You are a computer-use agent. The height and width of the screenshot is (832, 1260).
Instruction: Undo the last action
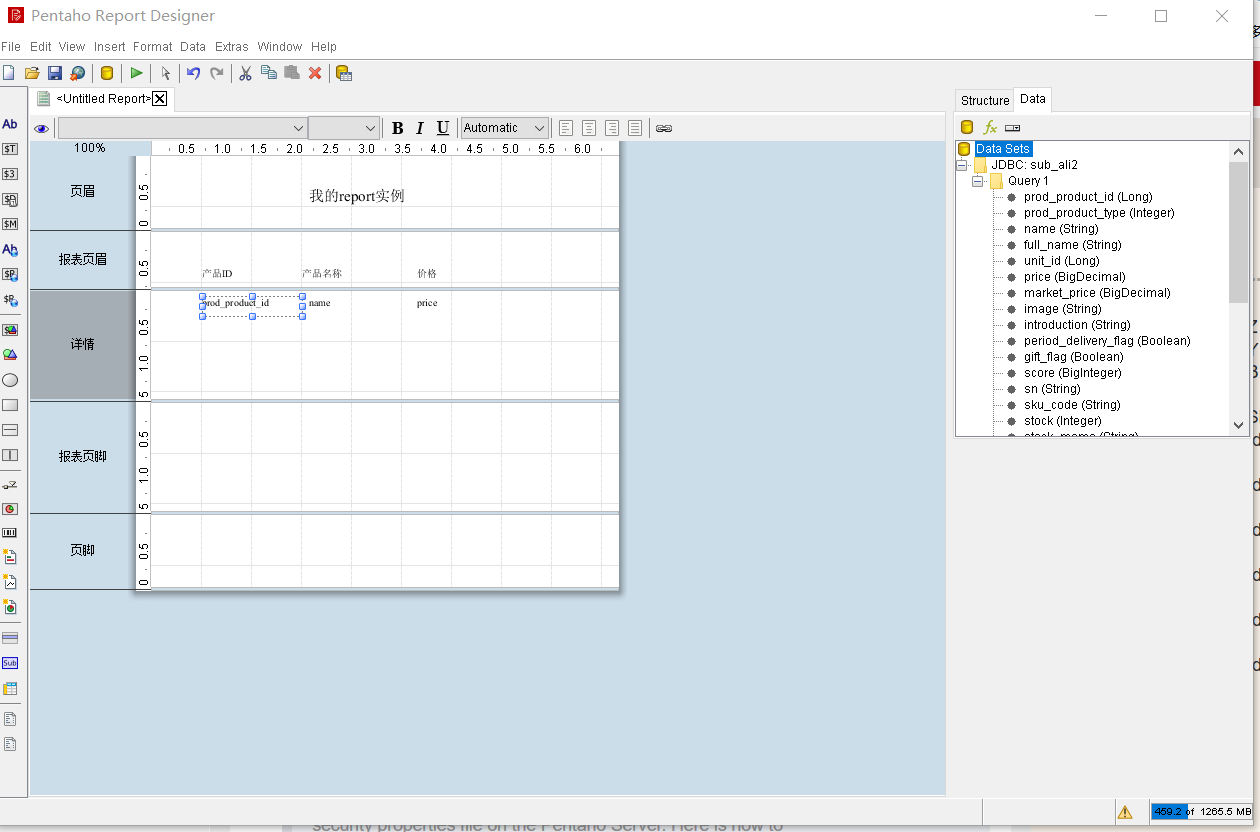[x=194, y=73]
